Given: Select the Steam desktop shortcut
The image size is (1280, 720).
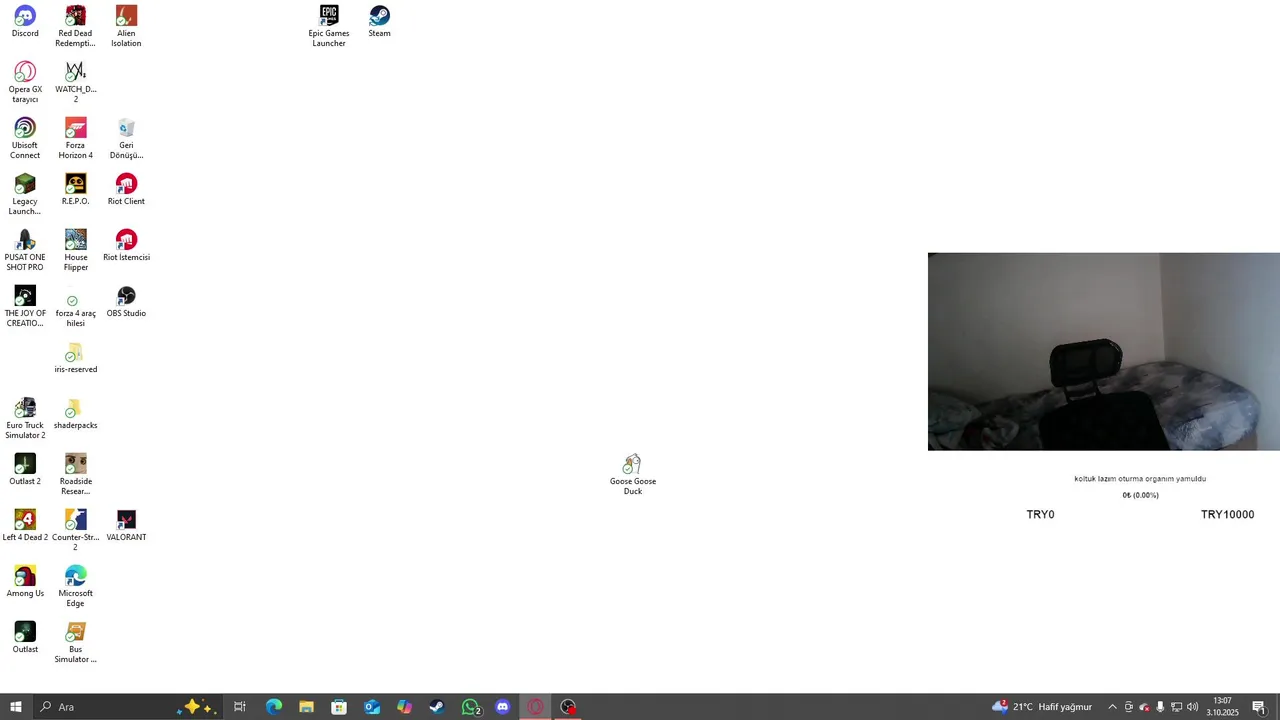Looking at the screenshot, I should 379,22.
